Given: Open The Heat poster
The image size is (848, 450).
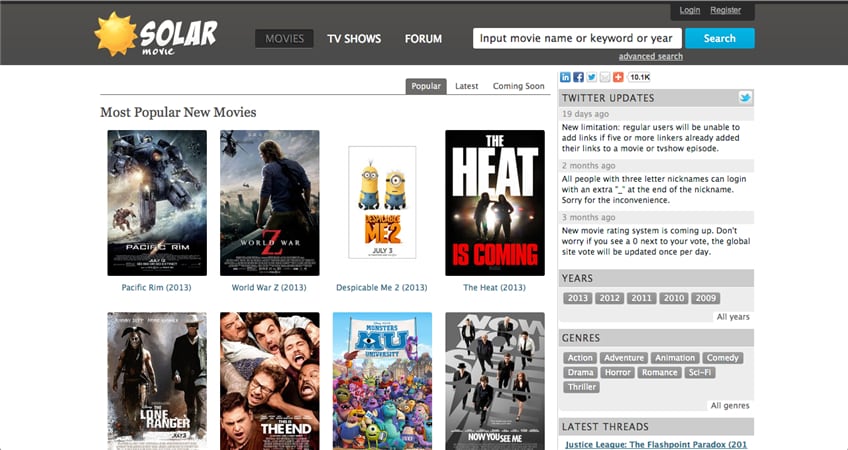Looking at the screenshot, I should point(495,203).
